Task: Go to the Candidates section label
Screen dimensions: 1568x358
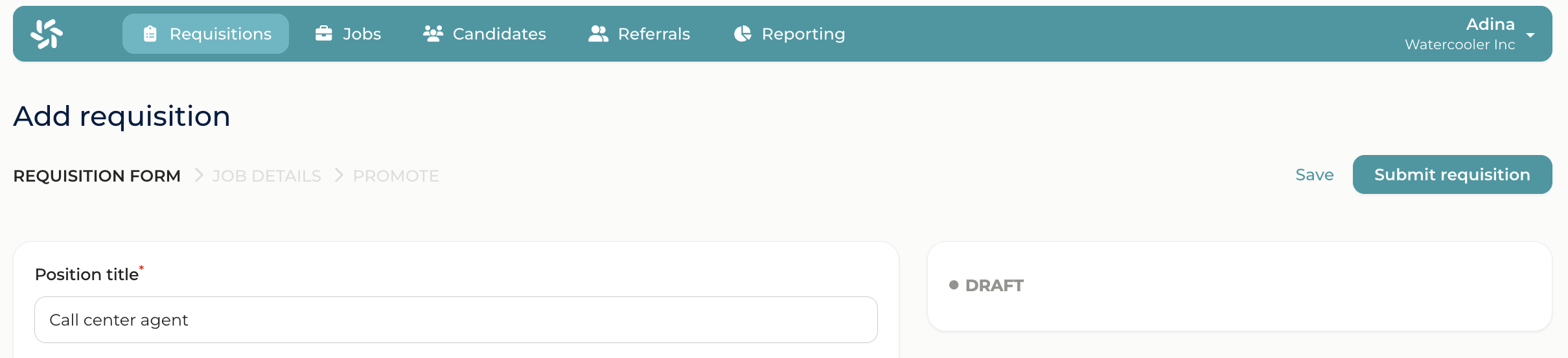Action: pos(499,34)
